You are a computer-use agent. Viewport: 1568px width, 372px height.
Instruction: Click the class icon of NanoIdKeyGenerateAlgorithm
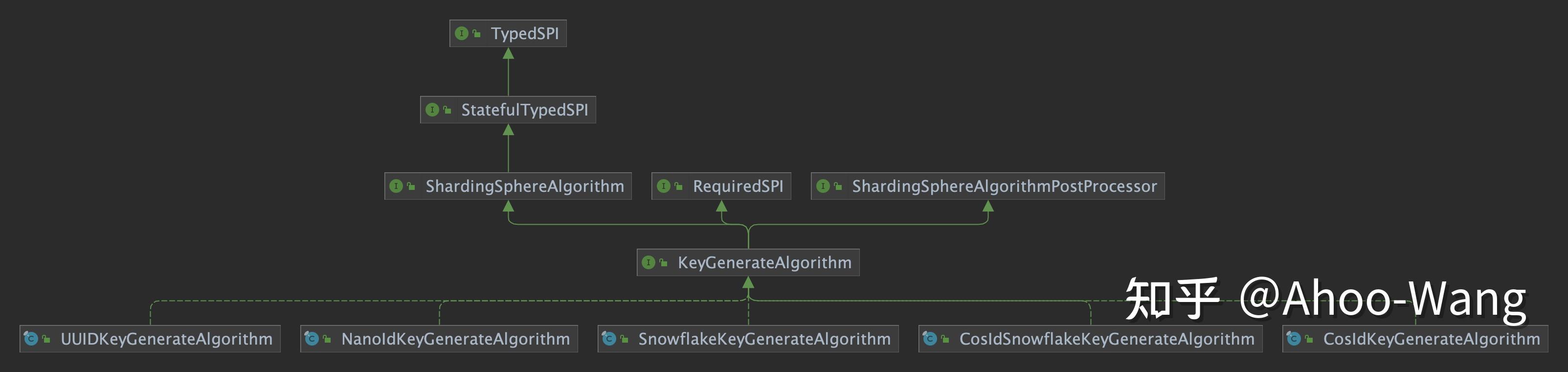click(x=312, y=339)
